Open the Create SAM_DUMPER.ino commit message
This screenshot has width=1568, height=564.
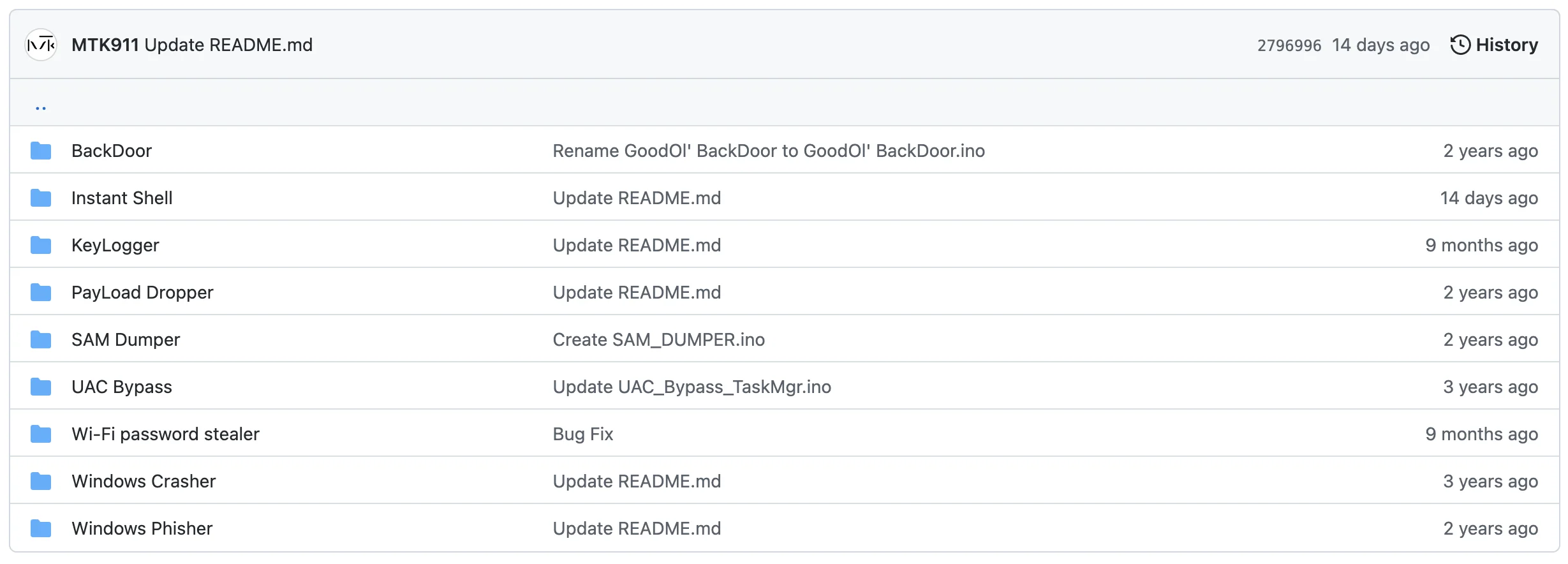pos(659,339)
